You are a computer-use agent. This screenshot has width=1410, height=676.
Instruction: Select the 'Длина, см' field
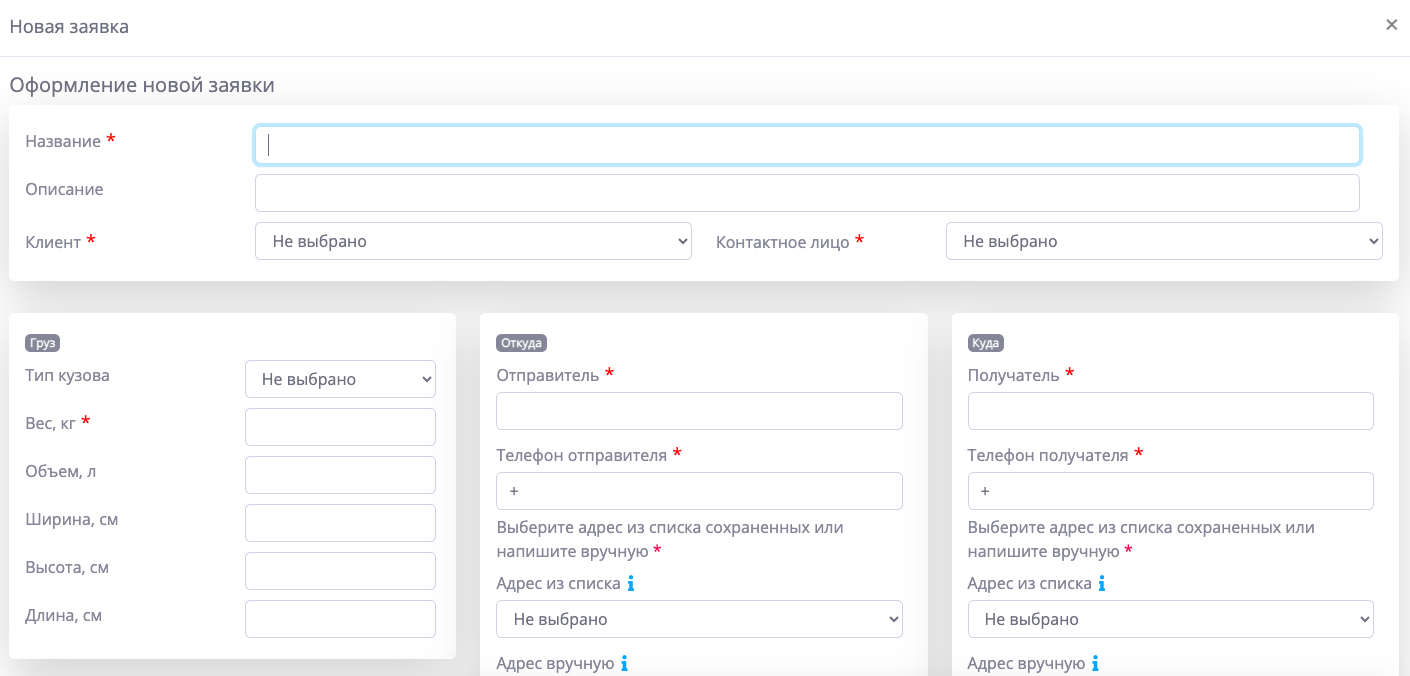point(340,619)
